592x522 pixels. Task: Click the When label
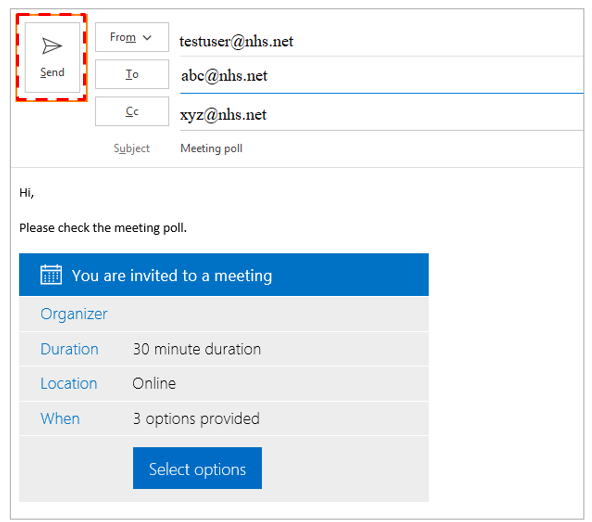tap(60, 419)
